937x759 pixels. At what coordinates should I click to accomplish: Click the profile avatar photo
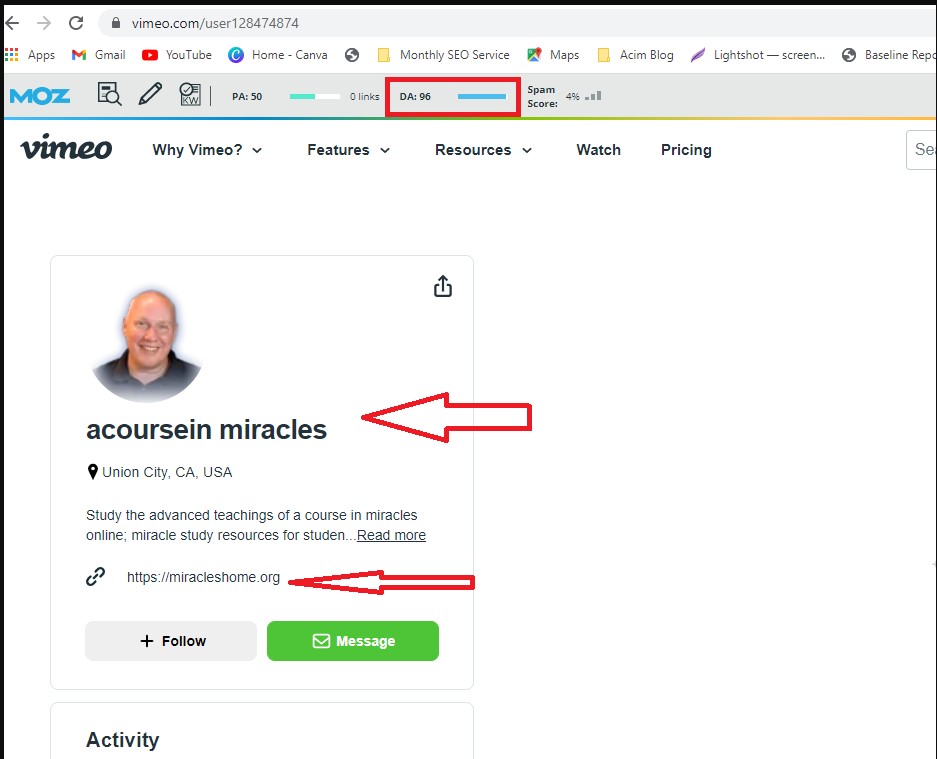coord(147,346)
